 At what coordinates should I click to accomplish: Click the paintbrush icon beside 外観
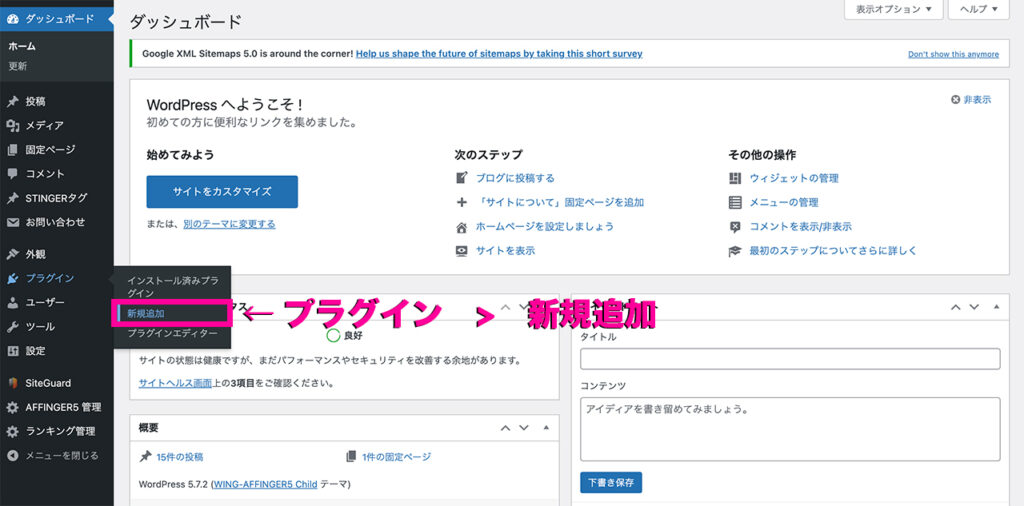12,254
